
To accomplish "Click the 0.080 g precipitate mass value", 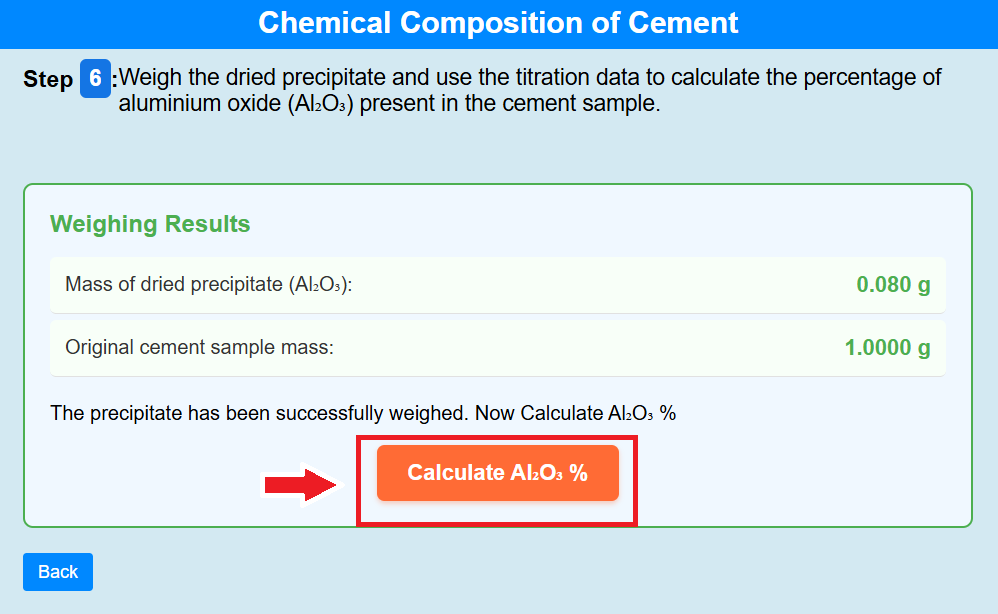I will [x=893, y=285].
